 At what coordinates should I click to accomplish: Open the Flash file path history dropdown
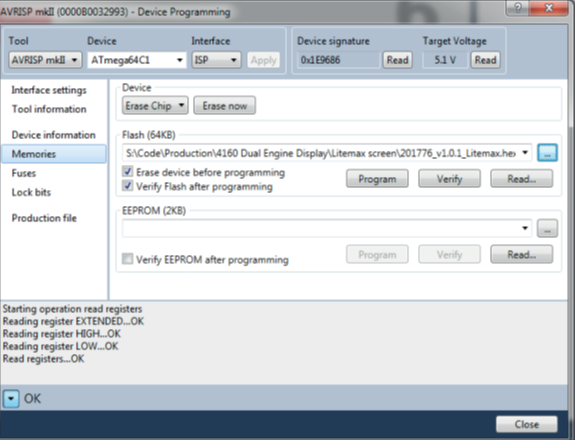coord(525,153)
